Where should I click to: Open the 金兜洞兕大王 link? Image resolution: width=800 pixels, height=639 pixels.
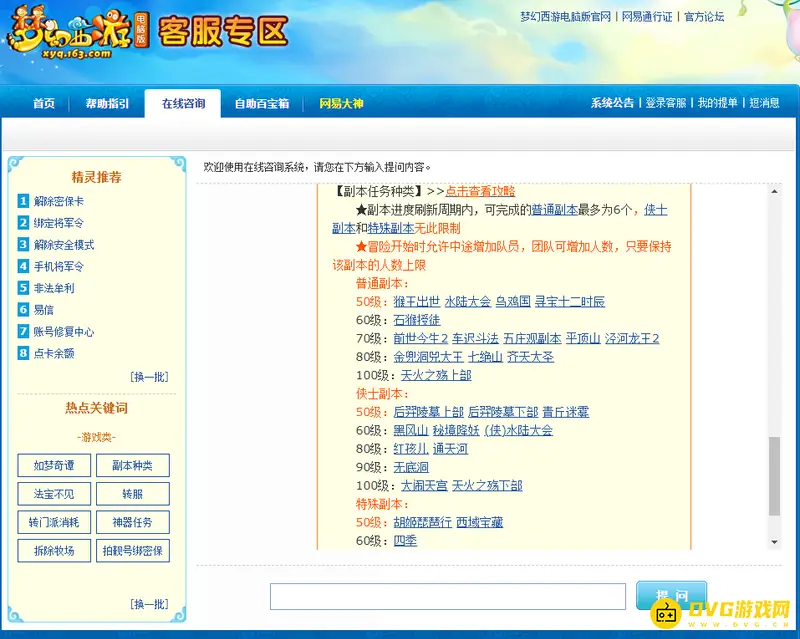pos(429,357)
